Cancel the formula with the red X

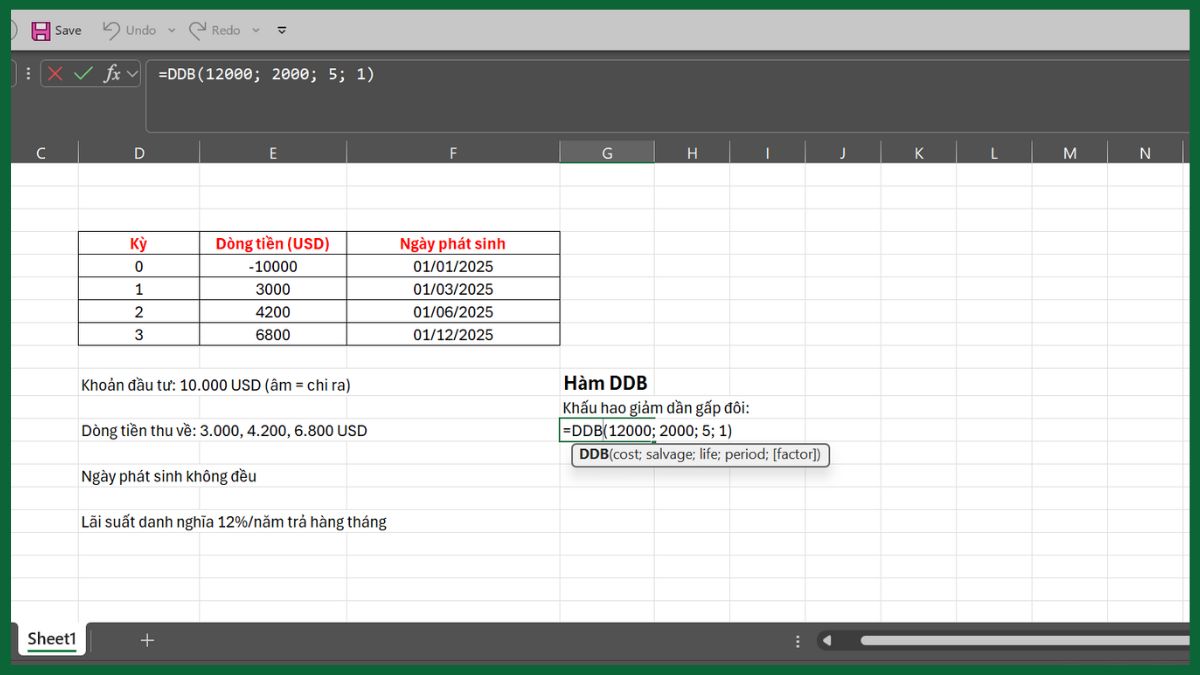click(57, 74)
